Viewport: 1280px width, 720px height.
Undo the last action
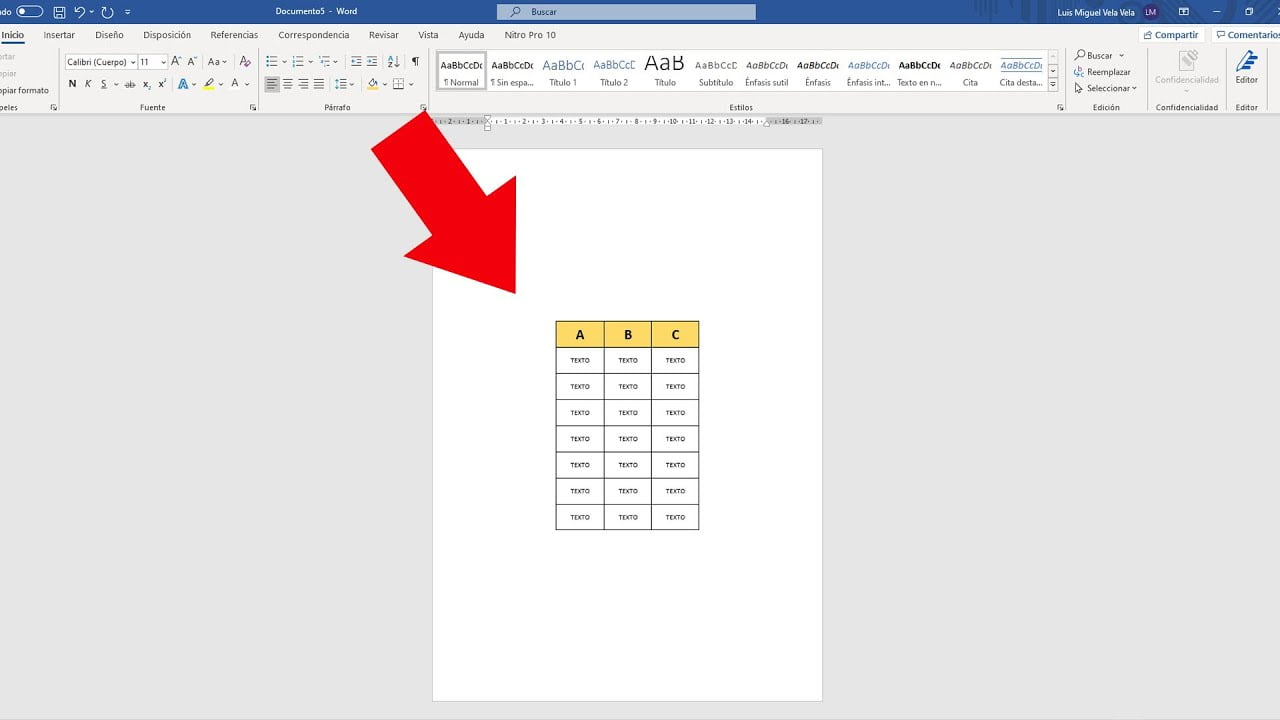click(80, 12)
